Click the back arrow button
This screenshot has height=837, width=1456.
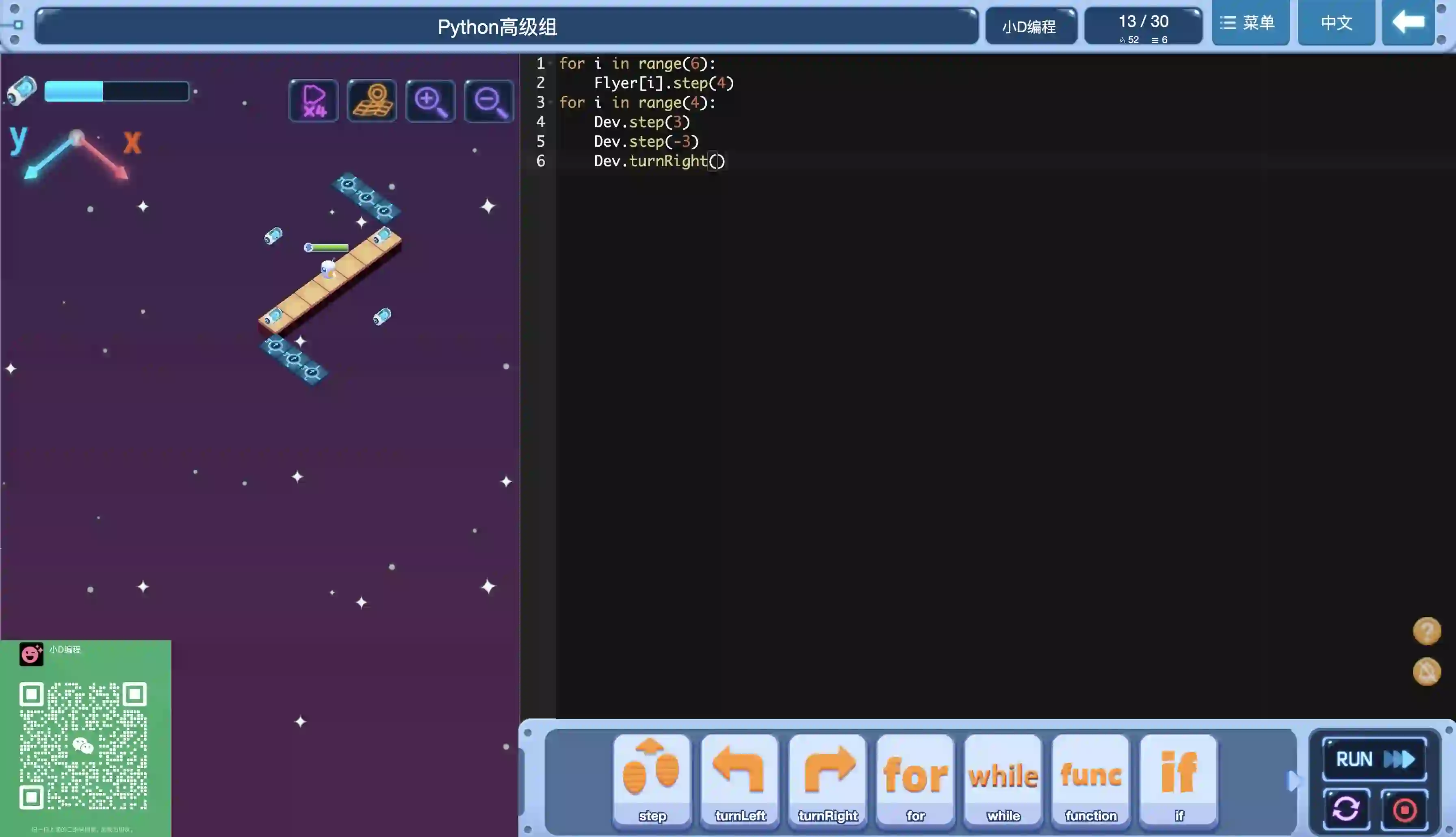1408,23
